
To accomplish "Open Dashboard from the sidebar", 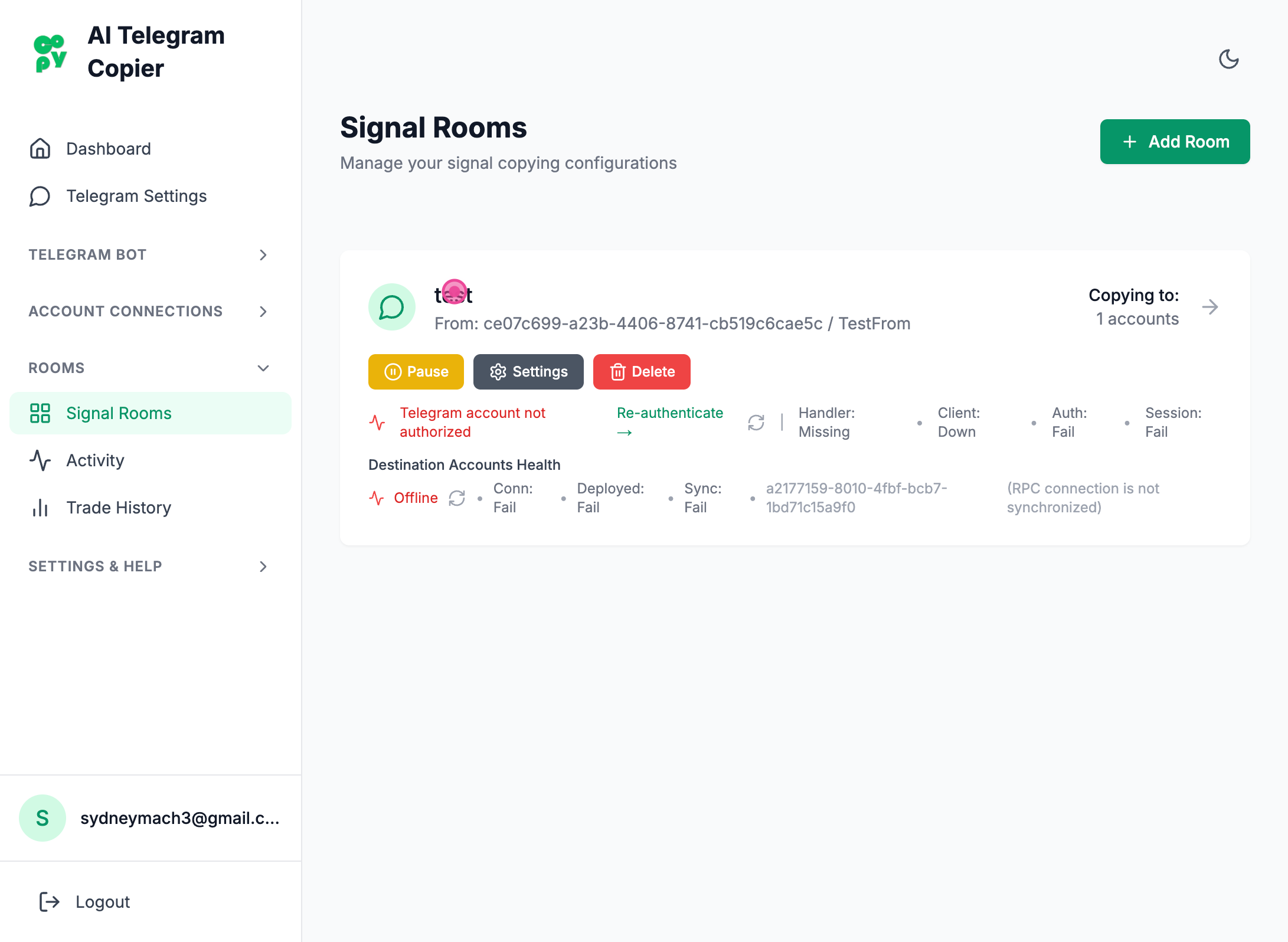I will (x=109, y=149).
